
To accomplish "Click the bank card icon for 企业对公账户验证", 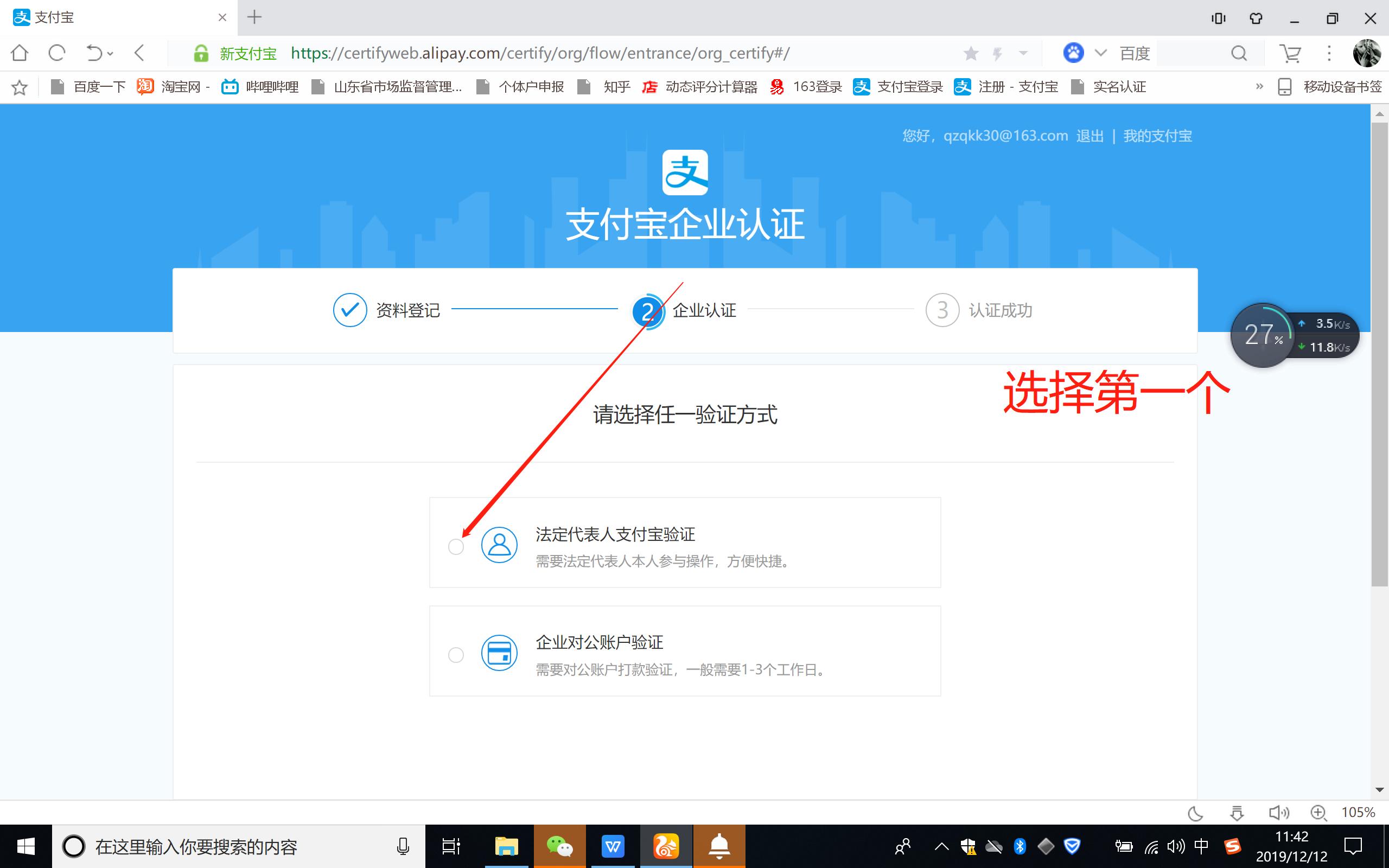I will point(499,653).
